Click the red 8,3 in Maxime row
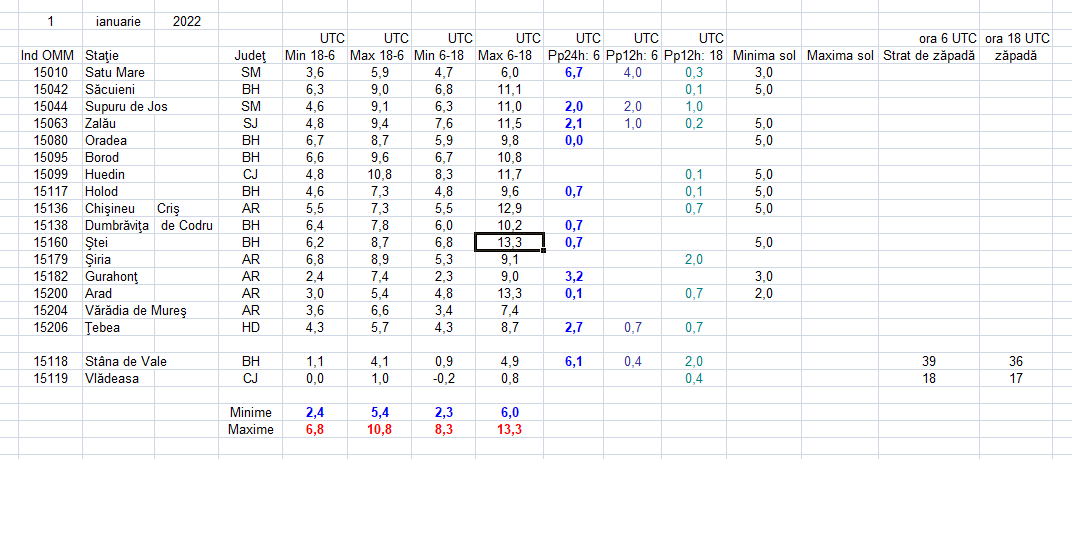Viewport: 1072px width, 540px height. [444, 430]
